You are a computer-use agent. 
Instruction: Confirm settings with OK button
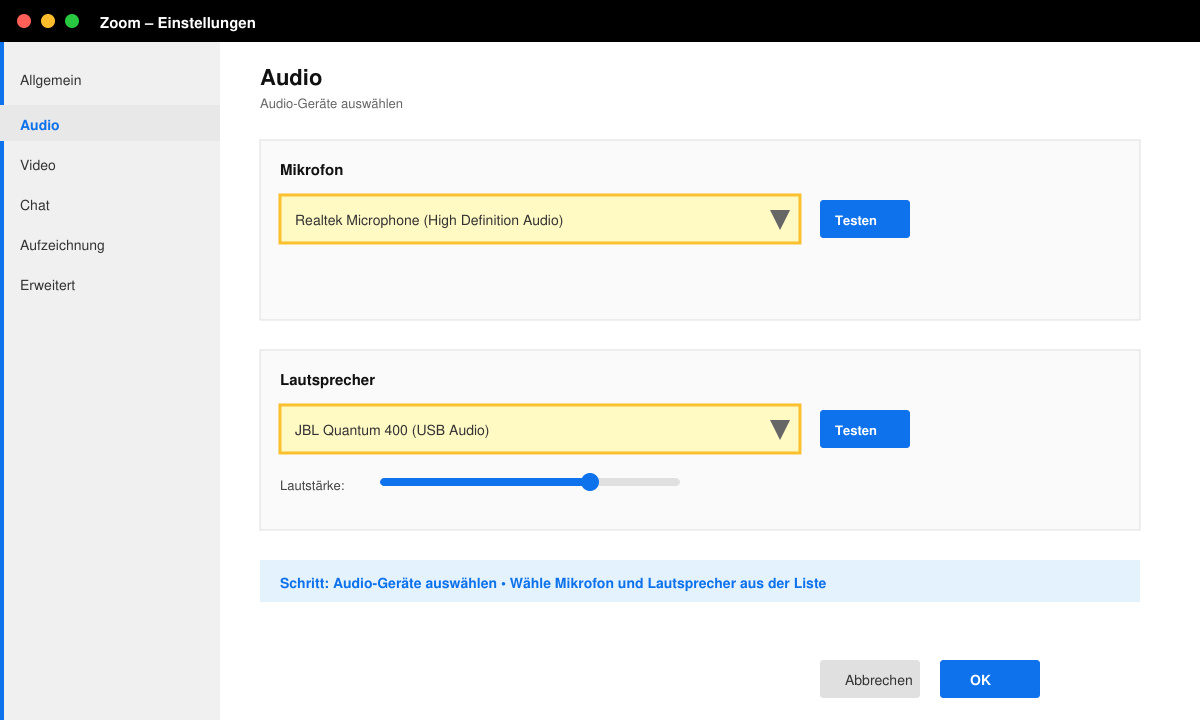(990, 680)
